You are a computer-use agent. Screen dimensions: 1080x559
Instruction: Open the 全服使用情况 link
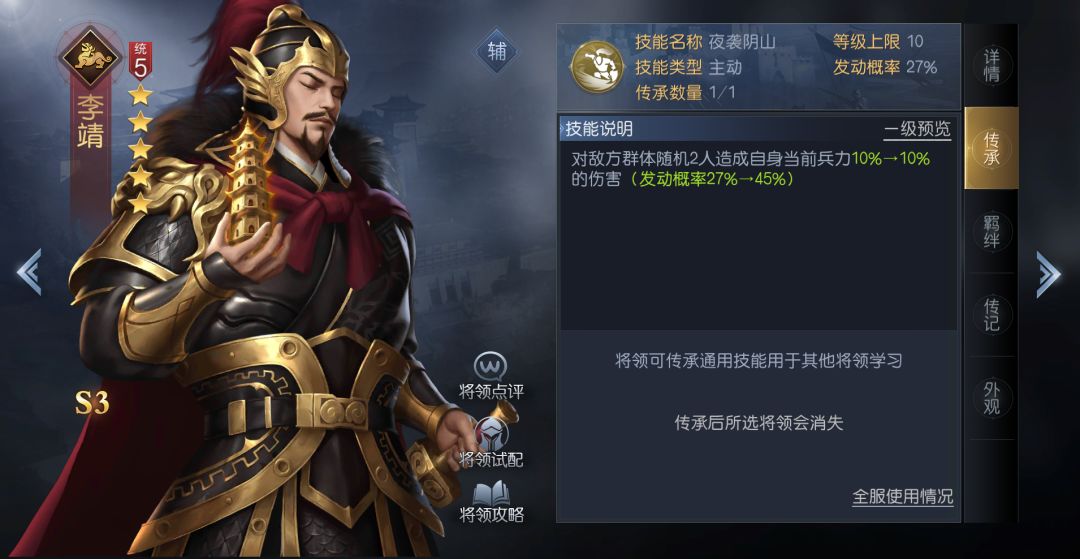(902, 496)
